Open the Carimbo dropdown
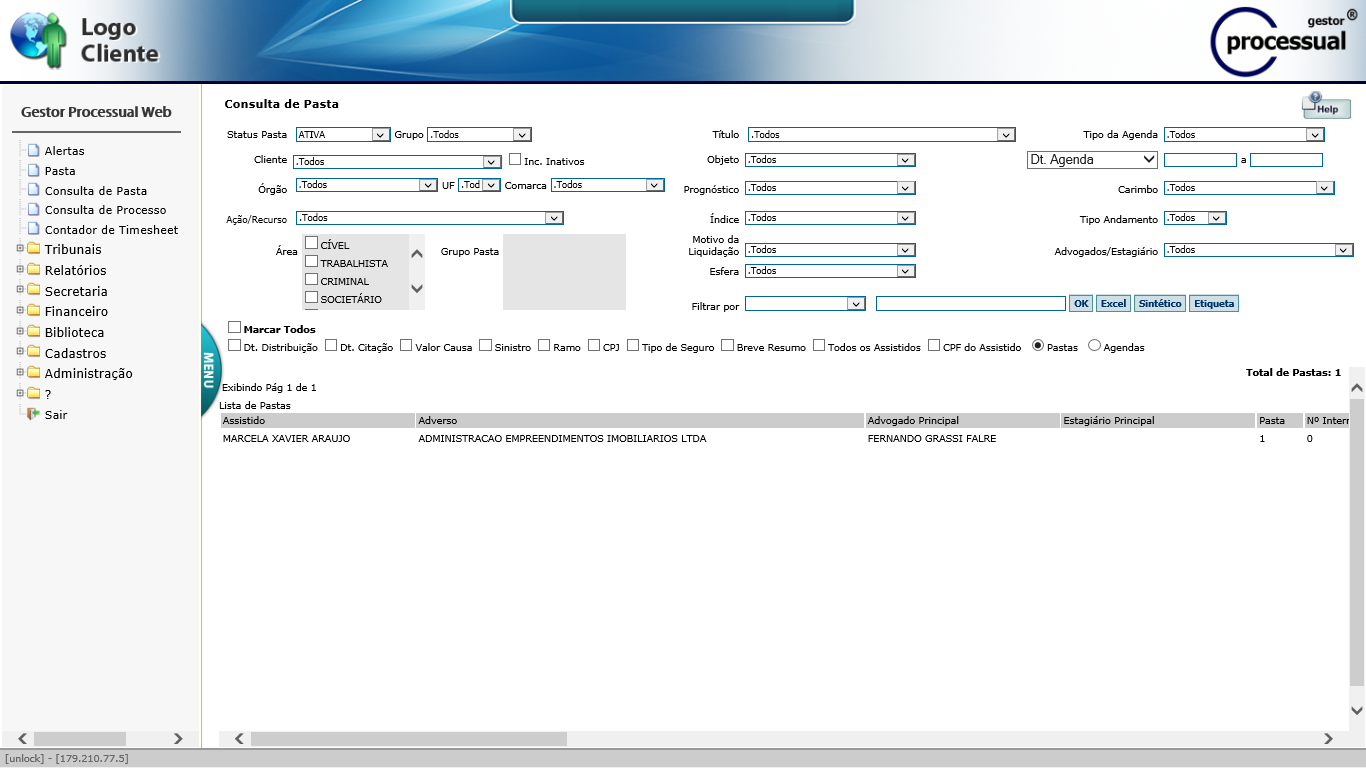The width and height of the screenshot is (1366, 768). tap(1249, 188)
